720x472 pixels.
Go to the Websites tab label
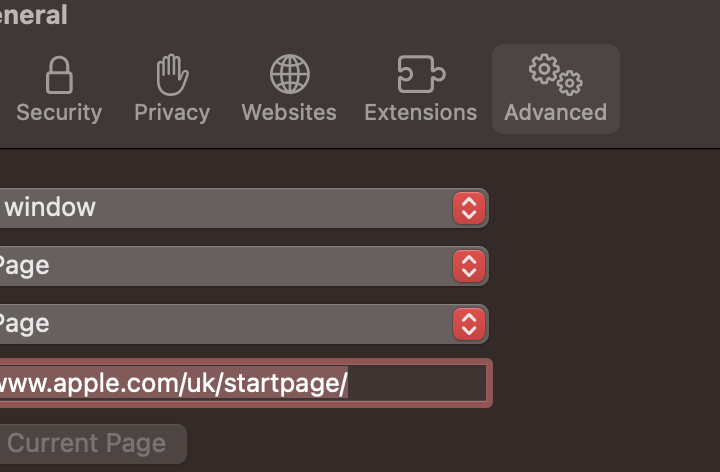[x=289, y=112]
